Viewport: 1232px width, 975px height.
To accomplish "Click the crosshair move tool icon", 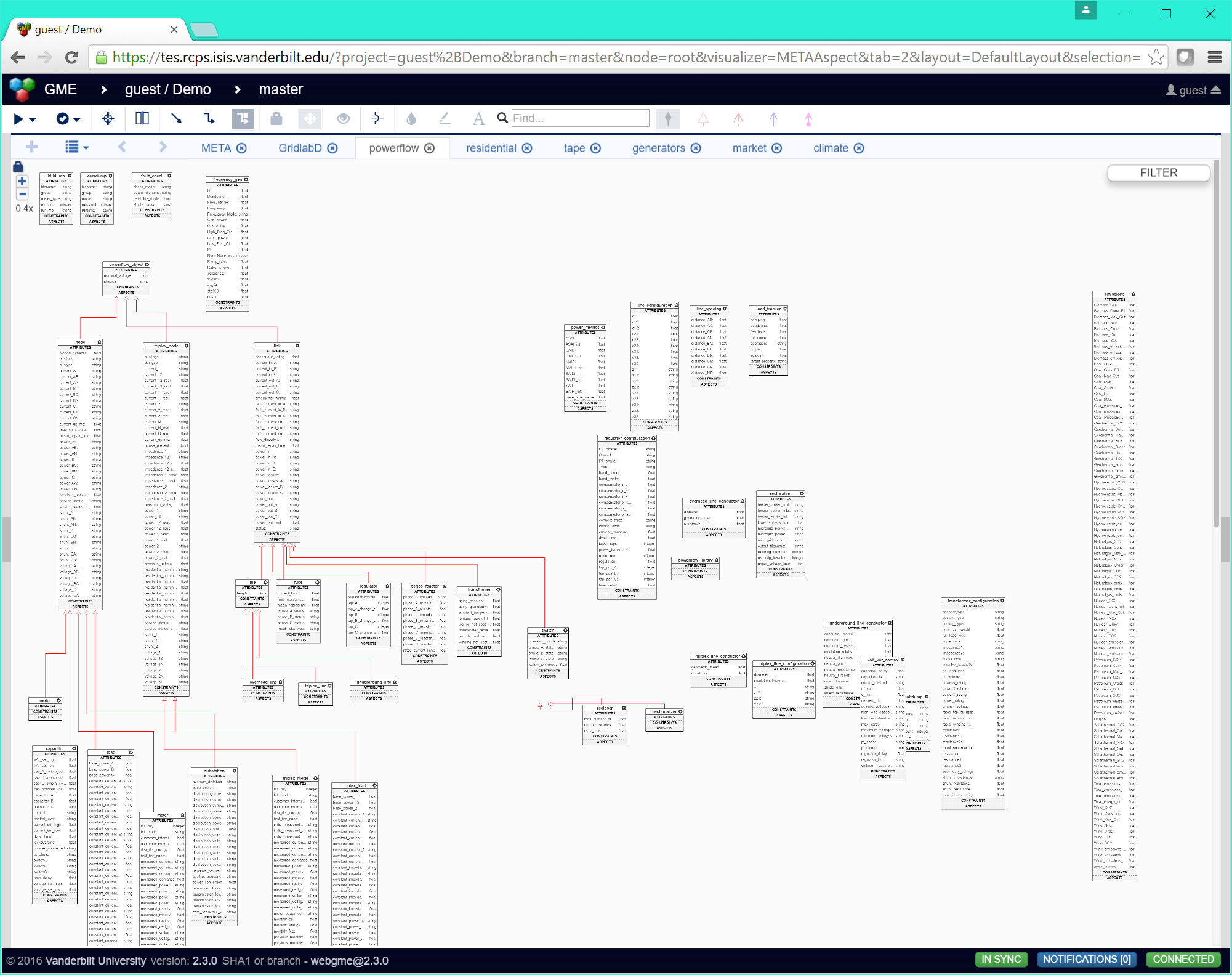I will (108, 119).
